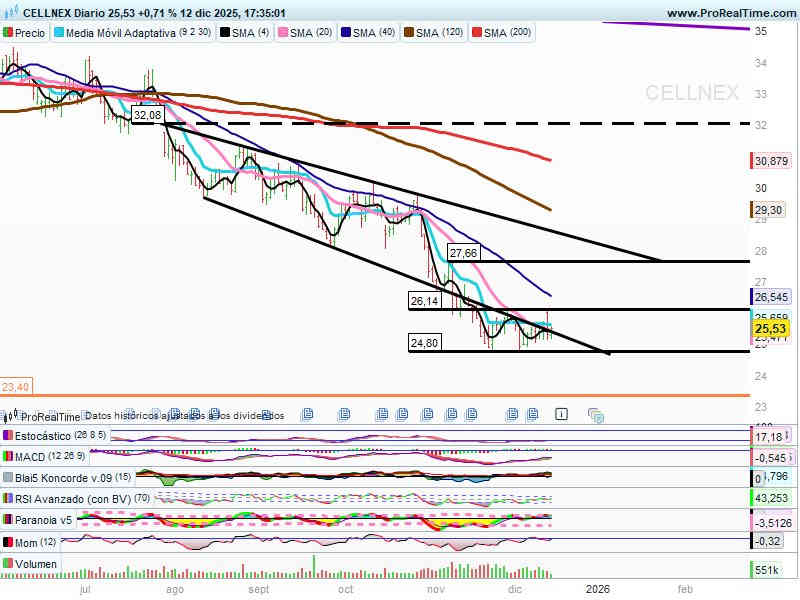Screen dimensions: 800x600
Task: Click the MACD indicator color icon
Action: (x=9, y=457)
